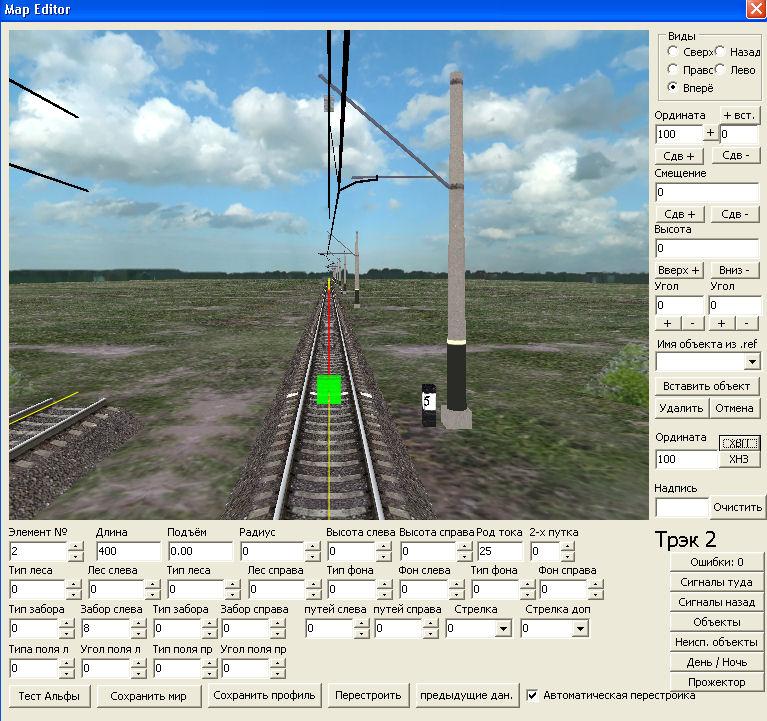Choose the Лево view option
The image size is (767, 721).
(x=722, y=70)
